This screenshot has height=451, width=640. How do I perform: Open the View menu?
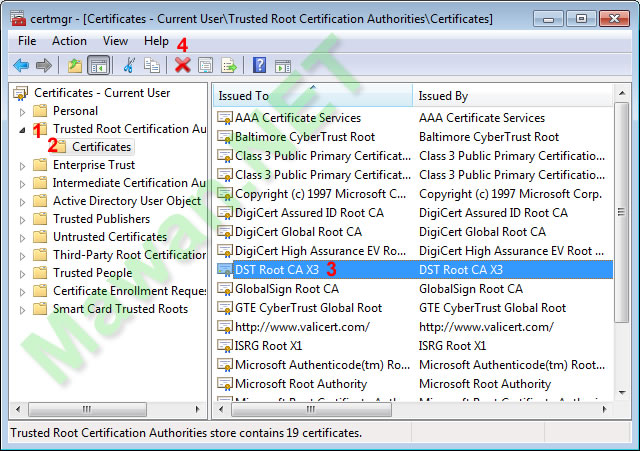point(115,41)
